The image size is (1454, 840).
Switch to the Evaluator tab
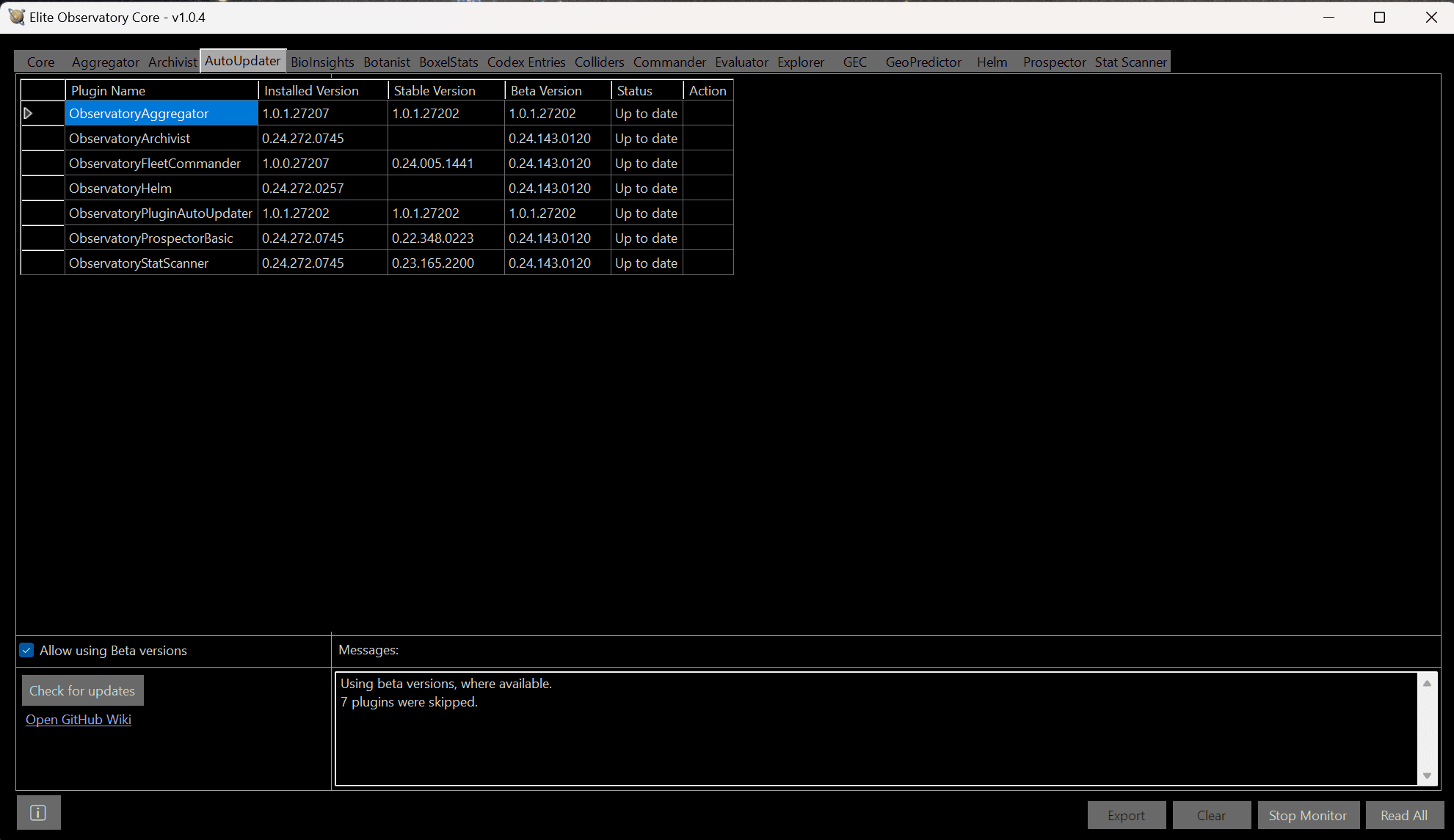[741, 62]
